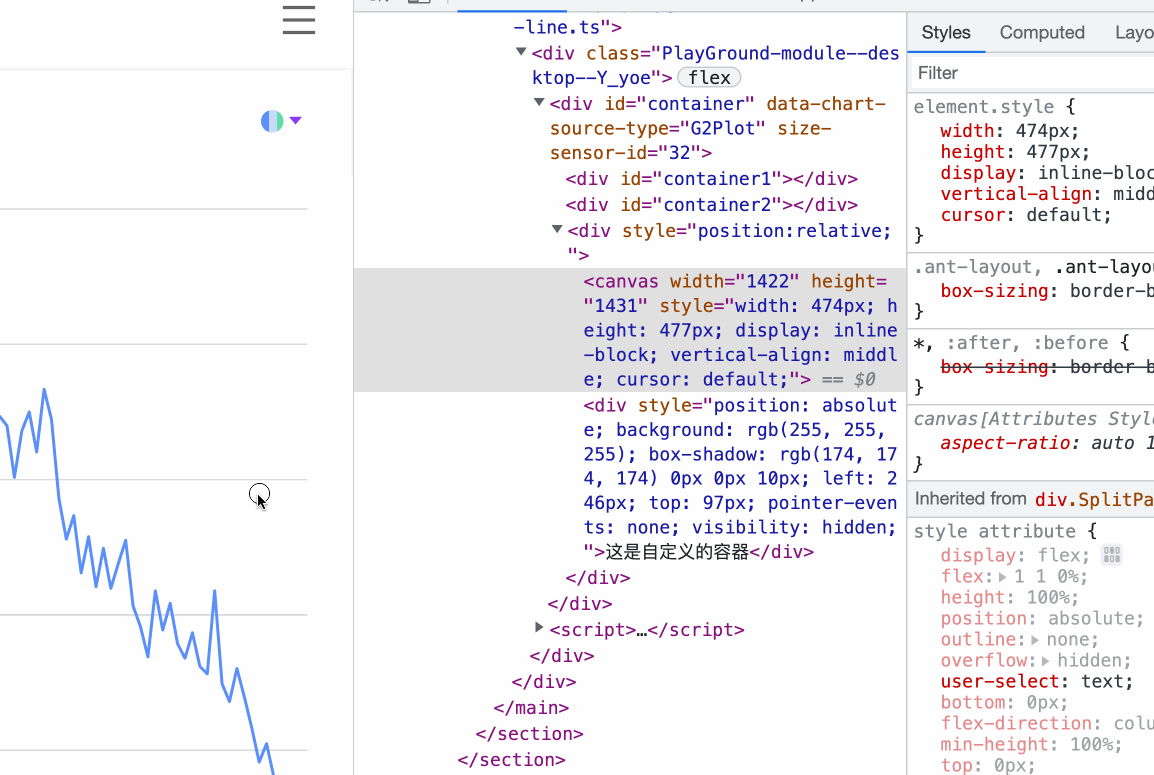Image resolution: width=1154 pixels, height=775 pixels.
Task: Expand the script element node
Action: coord(539,628)
